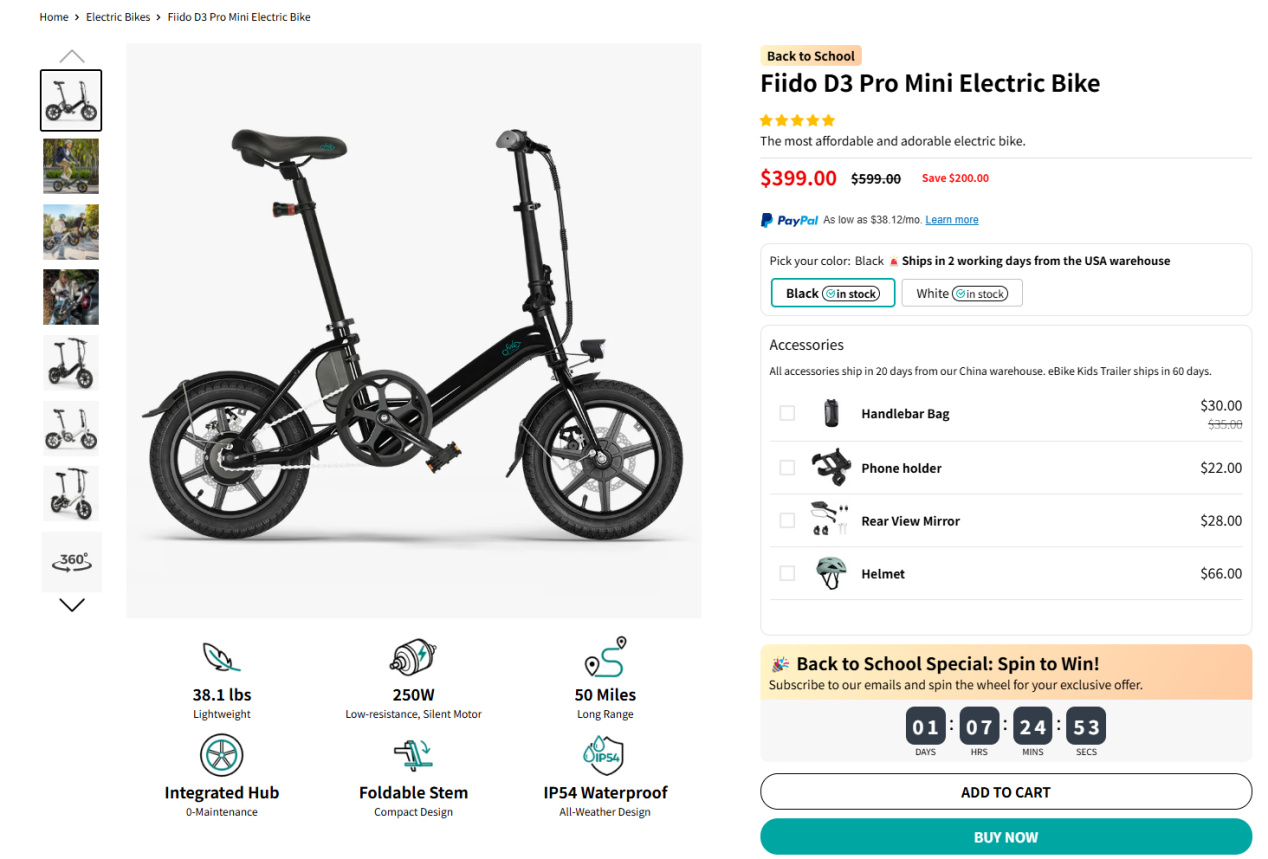
Task: Check the Handlebar Bag checkbox
Action: 787,413
